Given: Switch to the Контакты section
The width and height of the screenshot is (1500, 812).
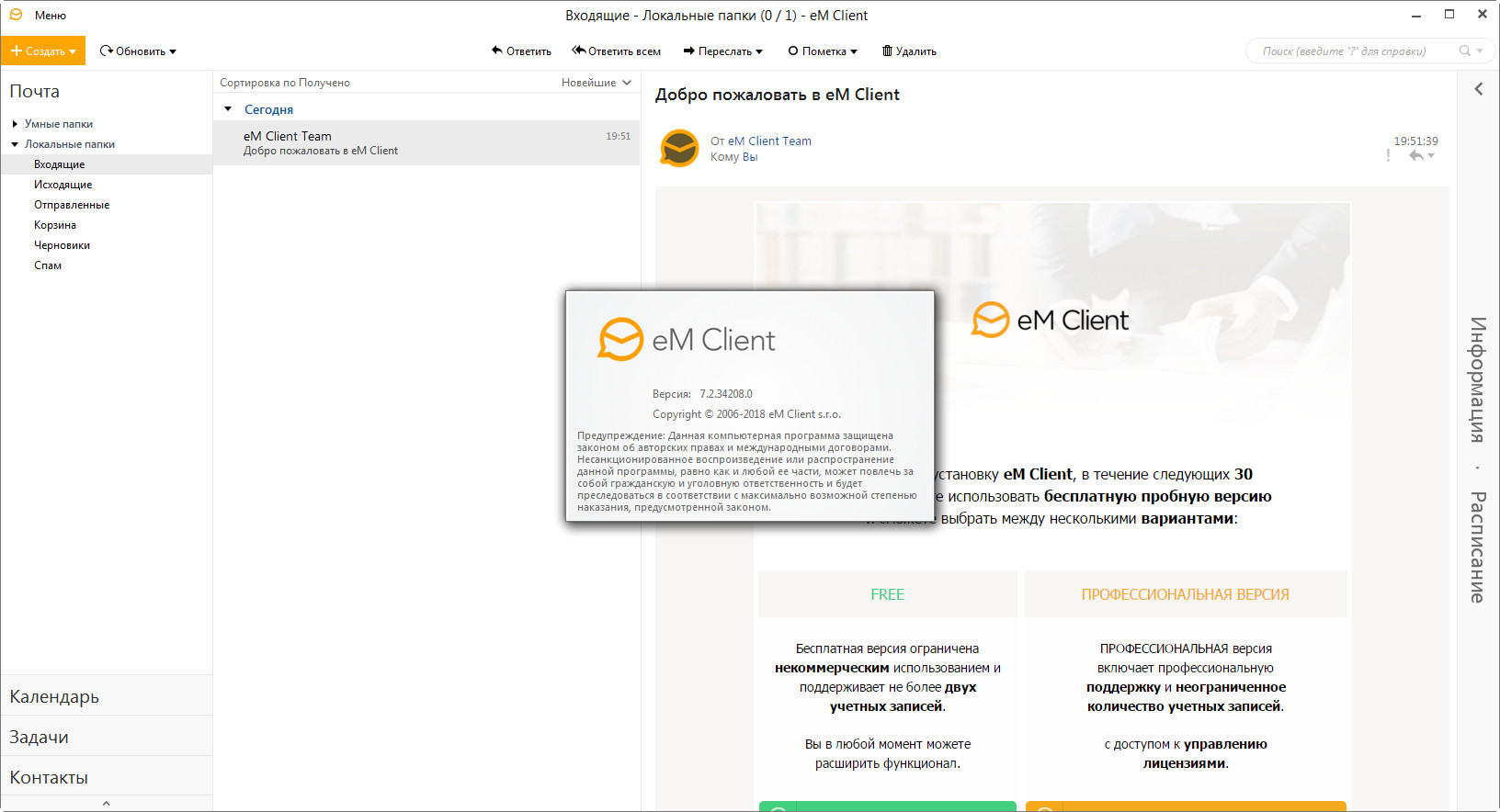Looking at the screenshot, I should coord(107,777).
